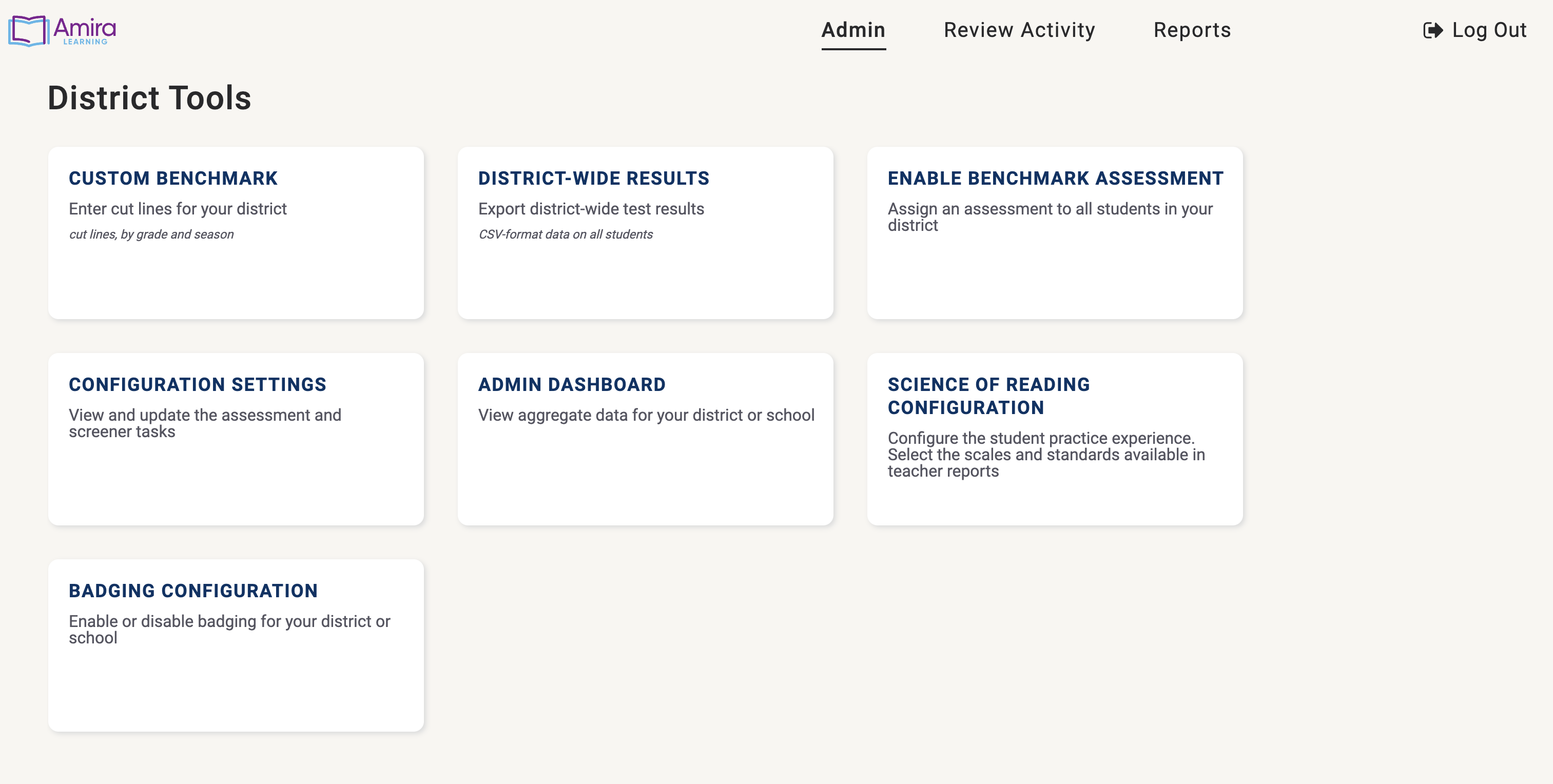Click the DISTRICT-WIDE RESULTS heading

click(593, 178)
